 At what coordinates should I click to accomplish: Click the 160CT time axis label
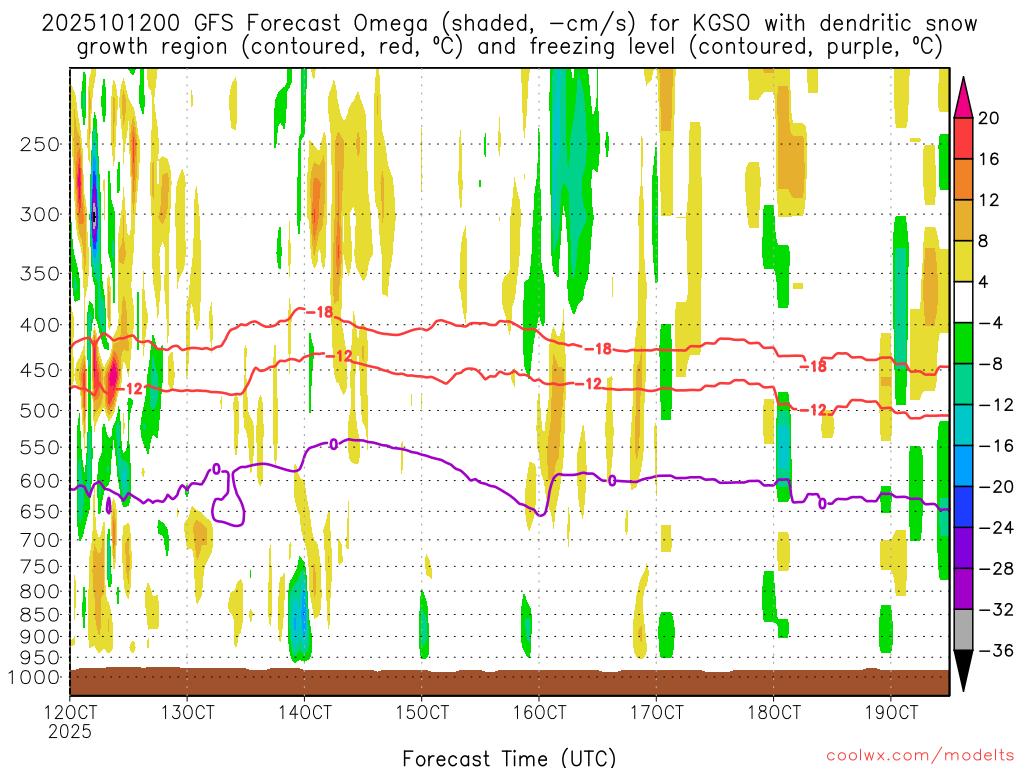tap(539, 713)
